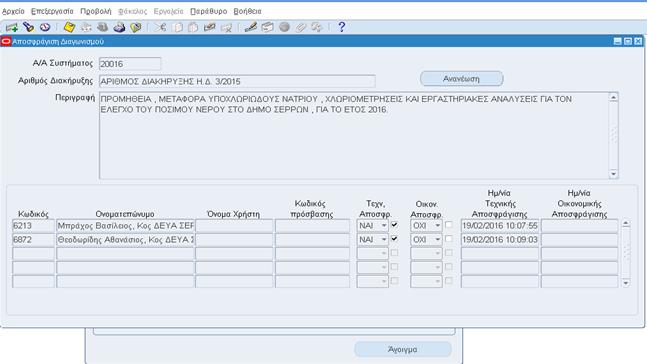The image size is (647, 364).
Task: Open Window Help question mark icon
Action: click(341, 27)
